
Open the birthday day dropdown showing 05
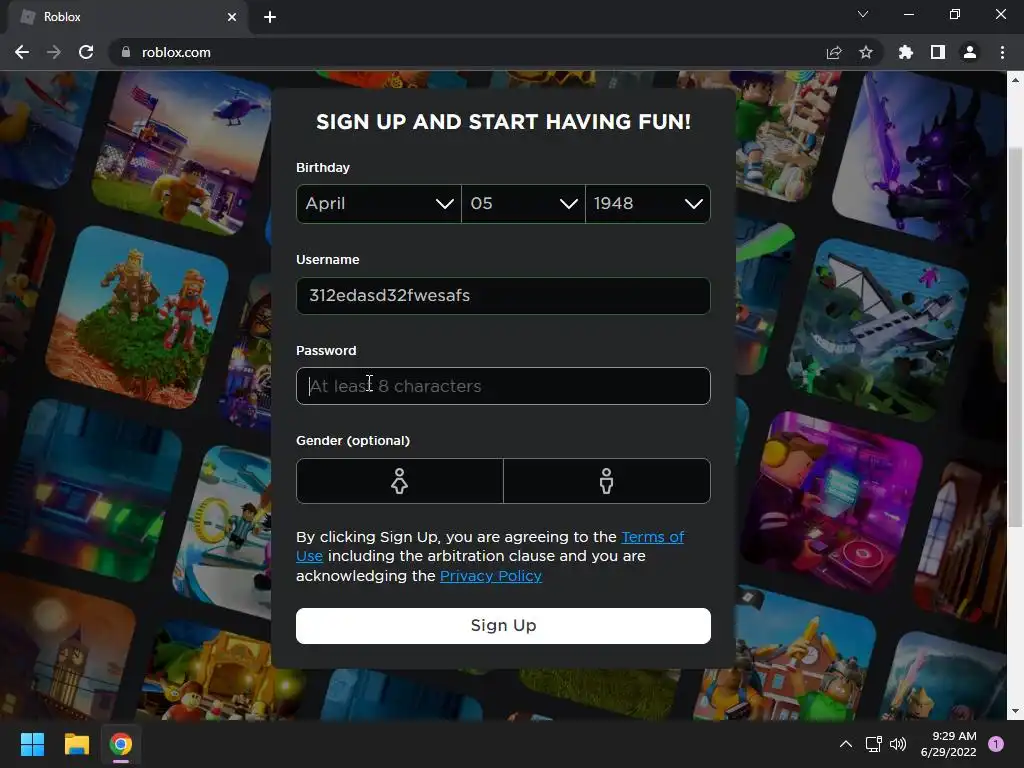click(x=523, y=204)
